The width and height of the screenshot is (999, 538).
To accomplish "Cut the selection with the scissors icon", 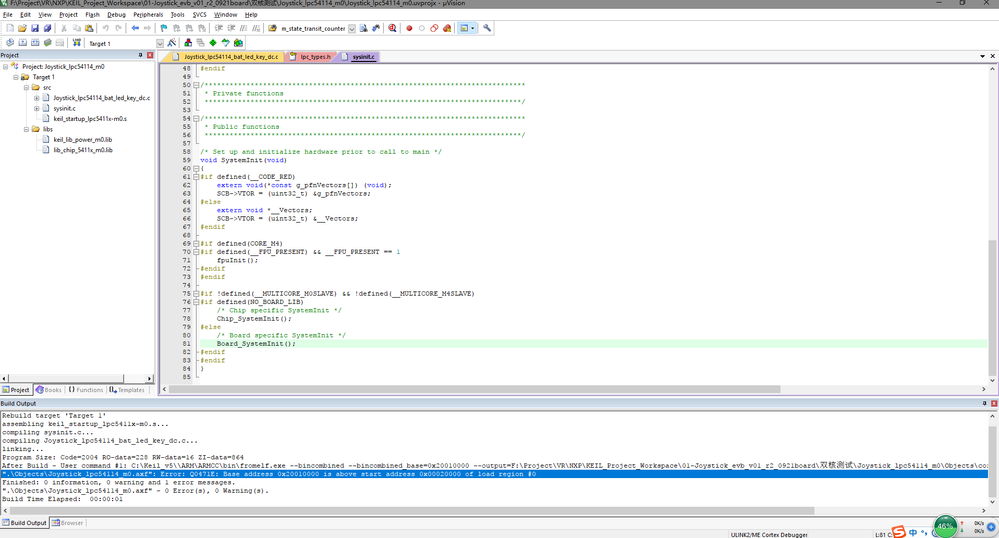I will click(64, 28).
